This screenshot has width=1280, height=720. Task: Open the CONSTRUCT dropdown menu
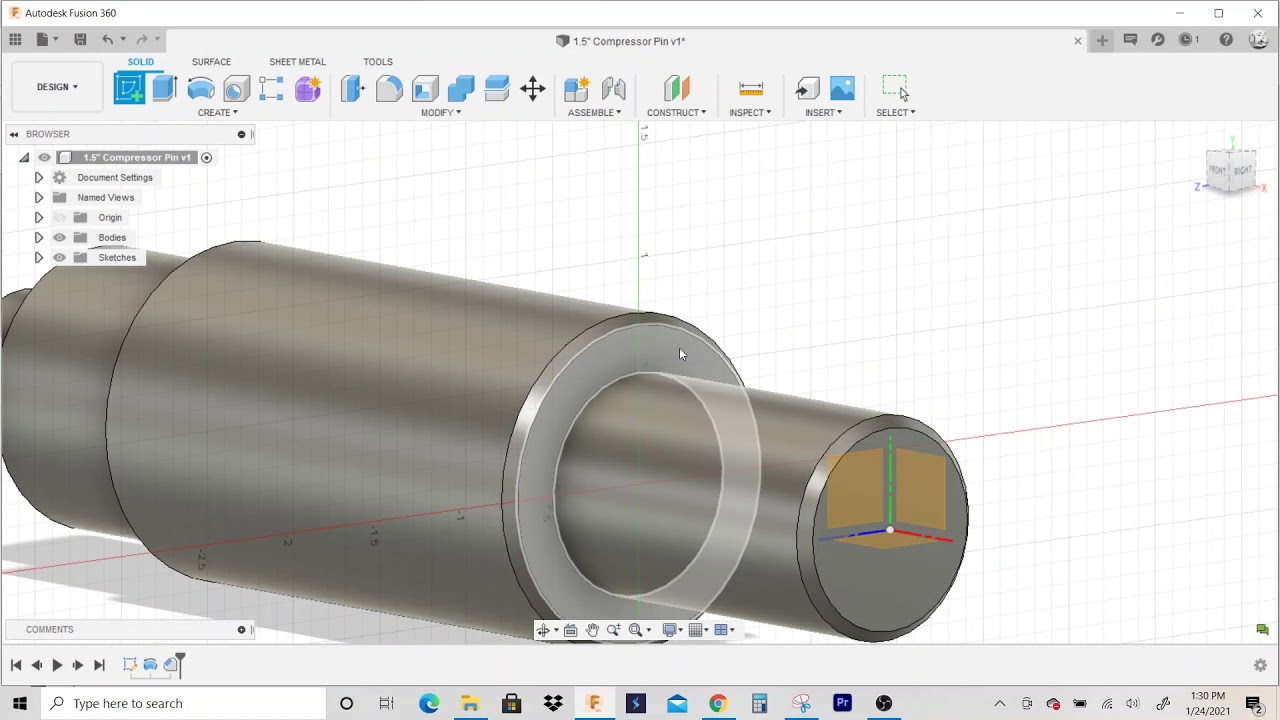pos(676,113)
